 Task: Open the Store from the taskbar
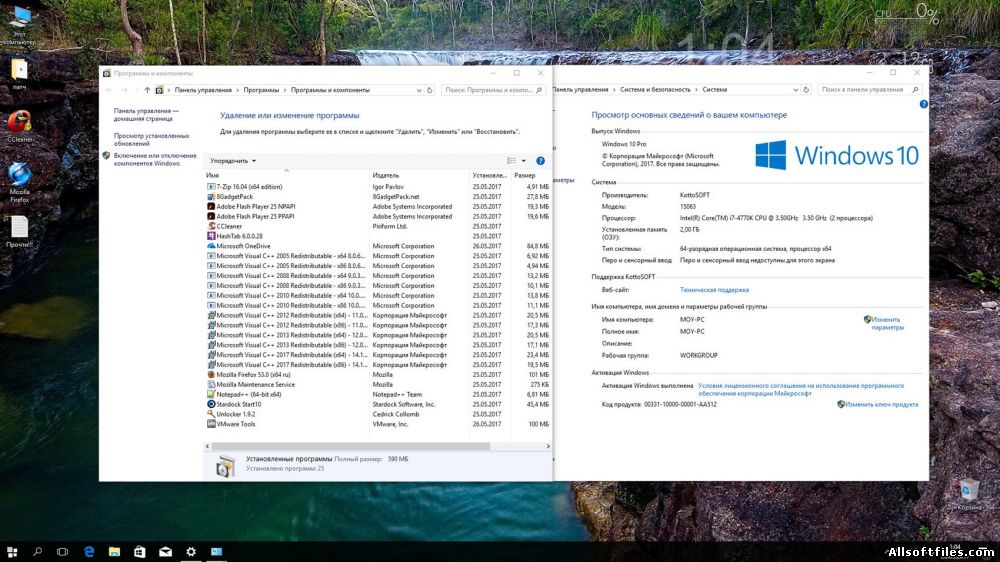pos(140,552)
